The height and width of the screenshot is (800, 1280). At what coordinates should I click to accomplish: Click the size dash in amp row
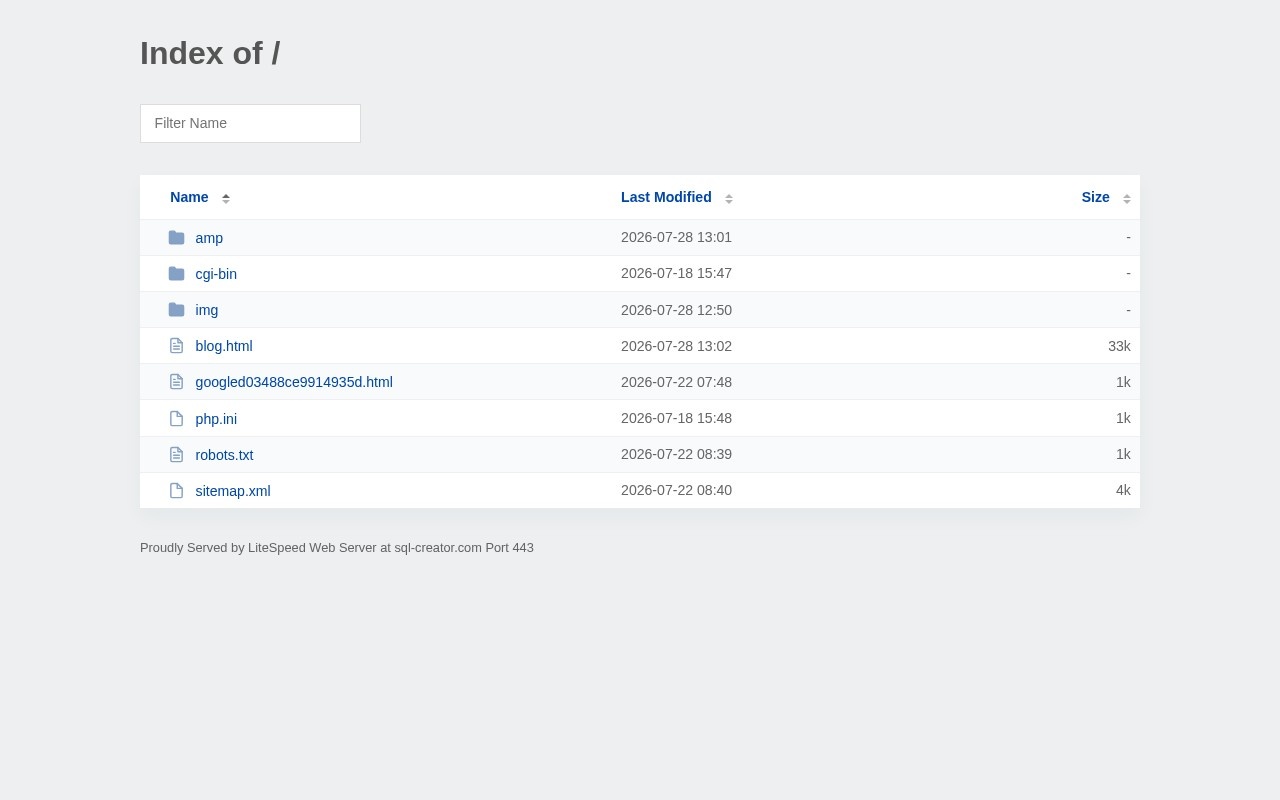1128,237
